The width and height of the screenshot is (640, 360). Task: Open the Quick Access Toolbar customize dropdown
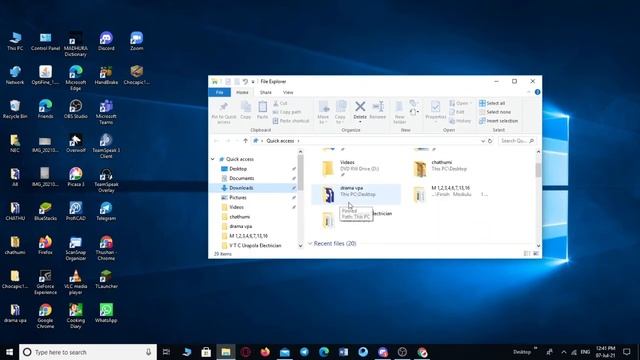click(x=253, y=82)
